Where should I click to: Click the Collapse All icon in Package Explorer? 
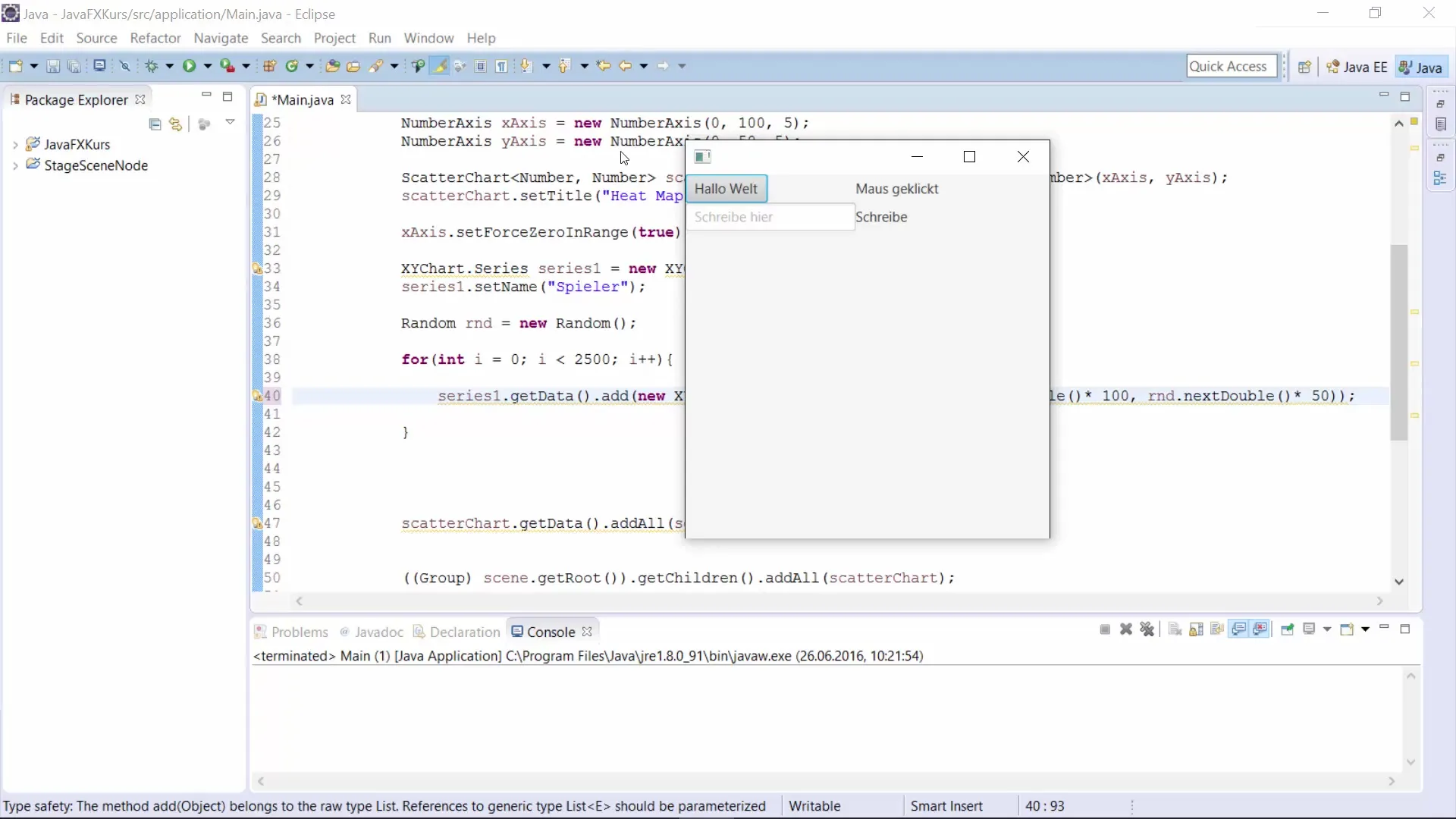[x=155, y=124]
